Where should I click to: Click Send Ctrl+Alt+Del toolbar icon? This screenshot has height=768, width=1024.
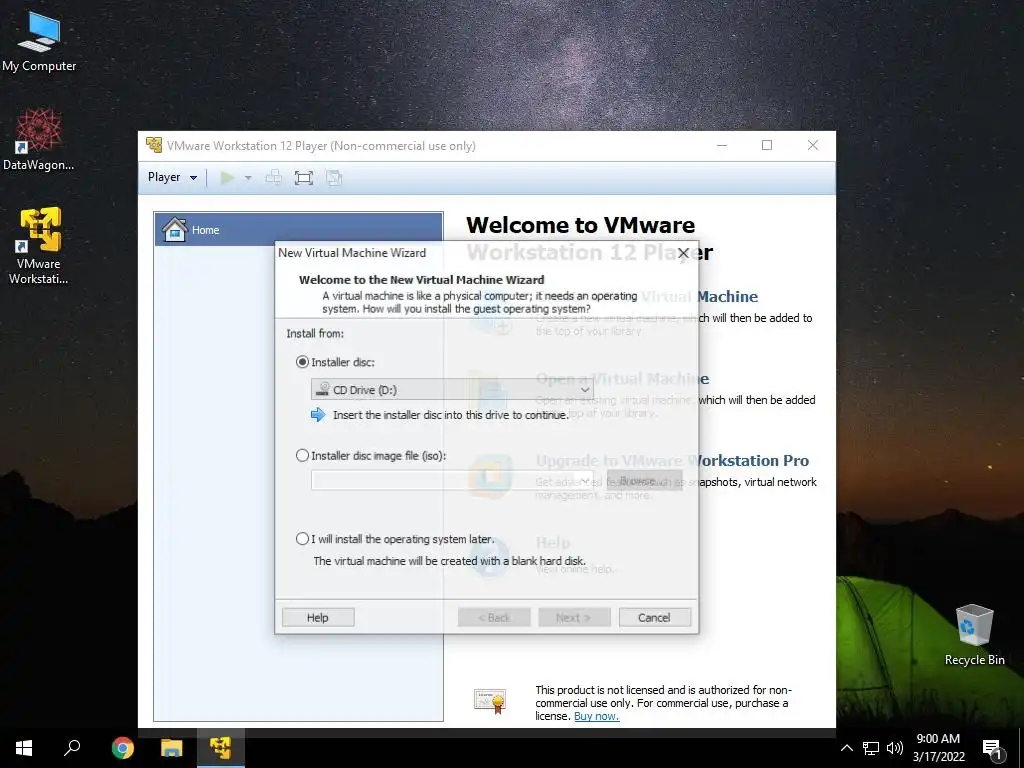(x=274, y=178)
